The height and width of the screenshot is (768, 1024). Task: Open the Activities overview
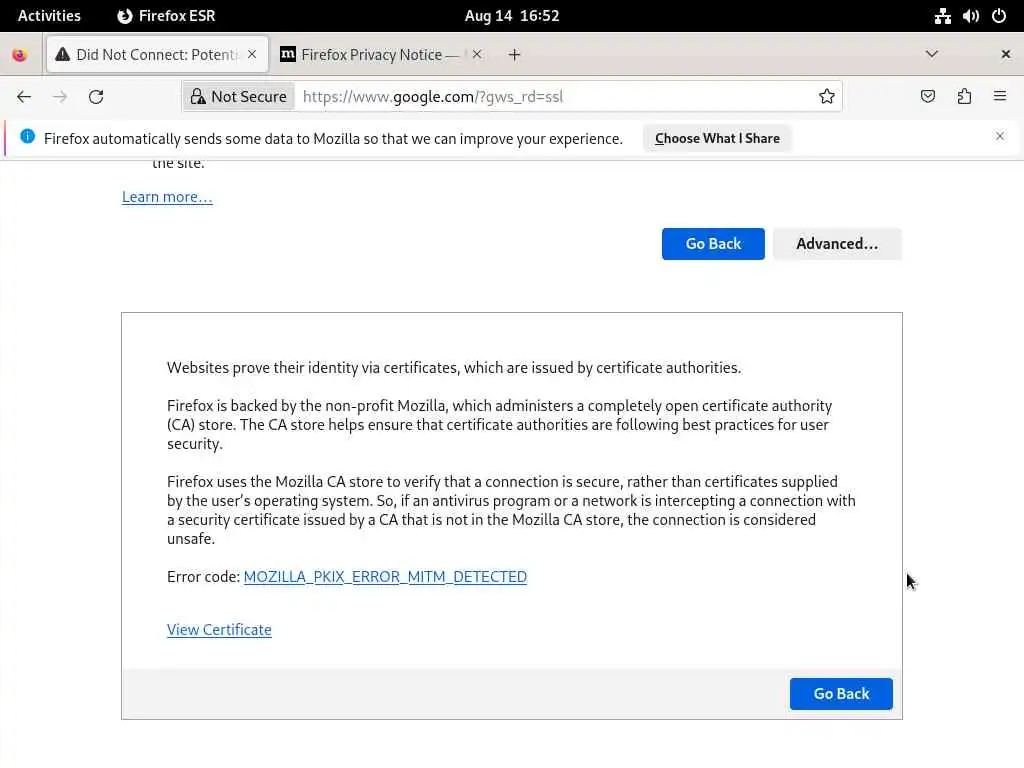pyautogui.click(x=49, y=16)
